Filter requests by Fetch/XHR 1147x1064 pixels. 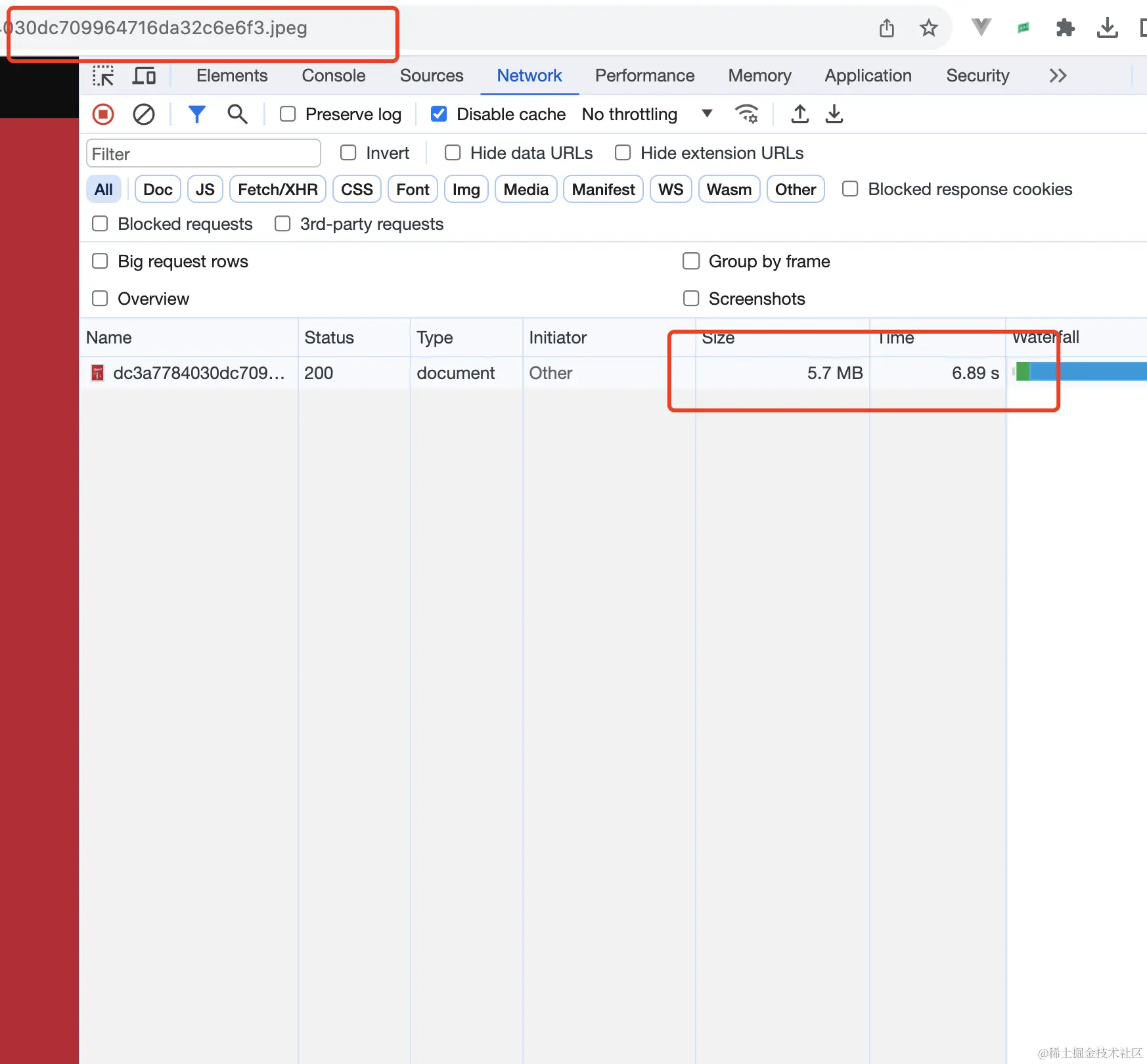tap(278, 189)
